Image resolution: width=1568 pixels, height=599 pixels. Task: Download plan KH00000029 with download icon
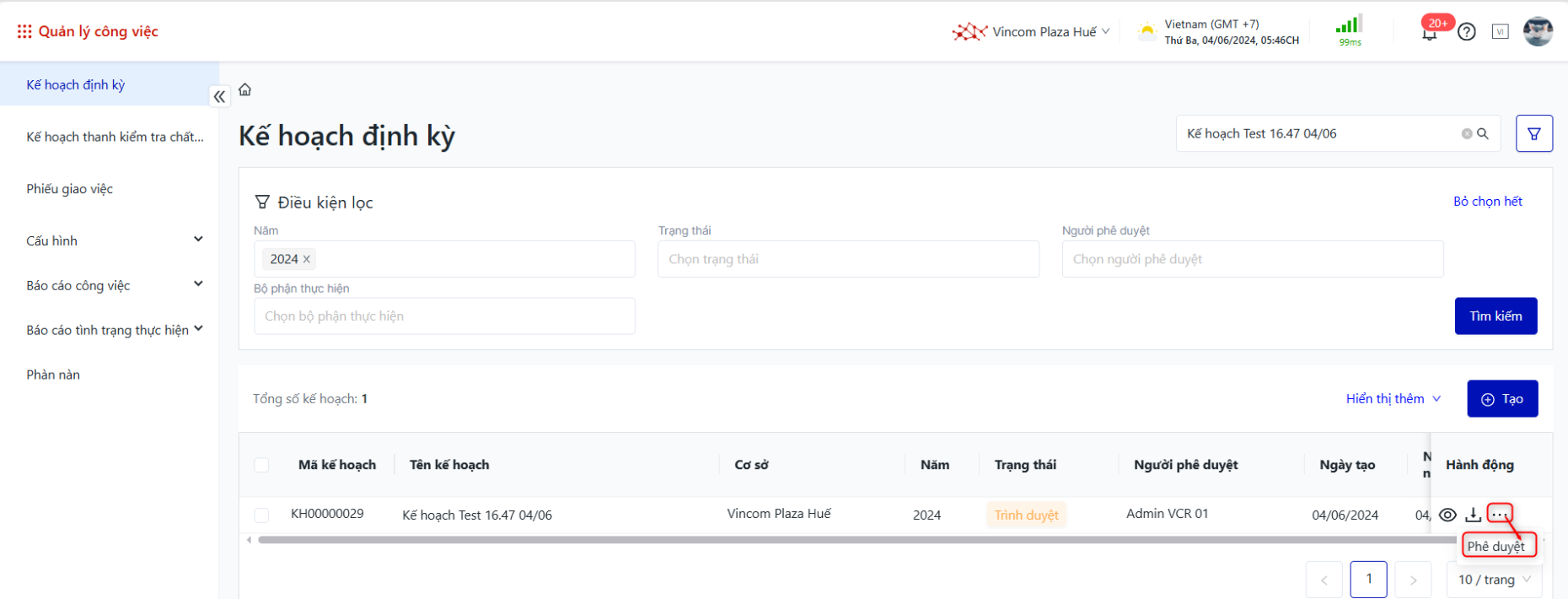pyautogui.click(x=1473, y=515)
